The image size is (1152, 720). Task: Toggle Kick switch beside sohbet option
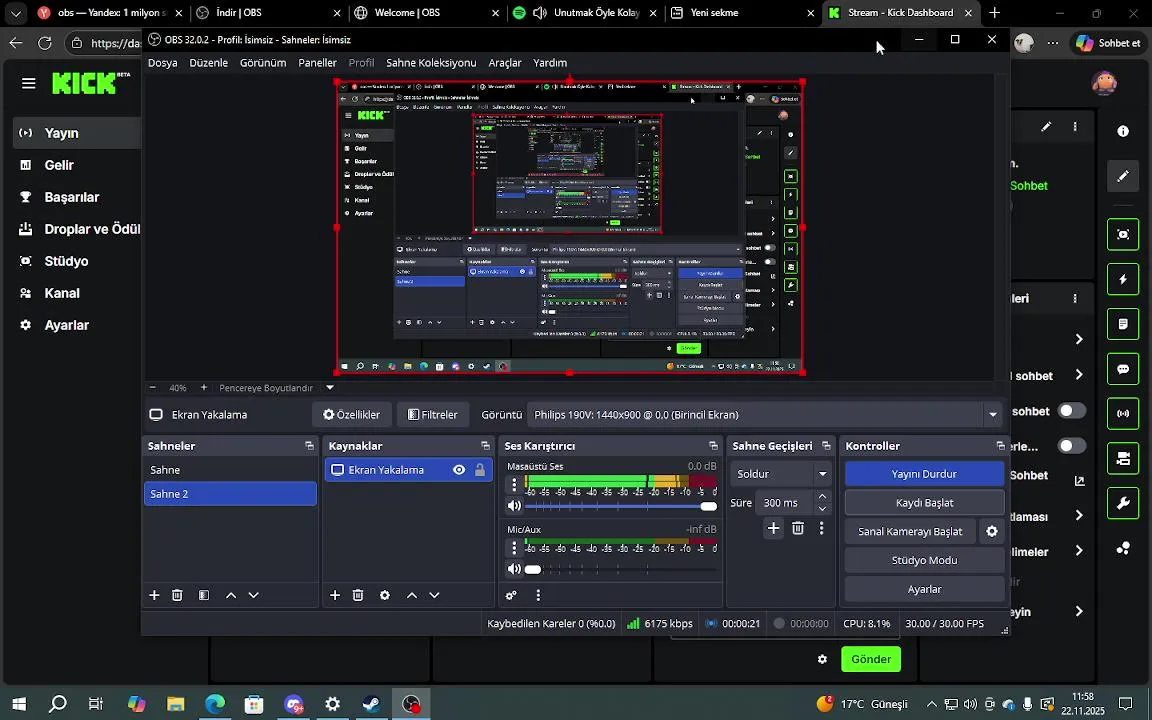[1071, 411]
